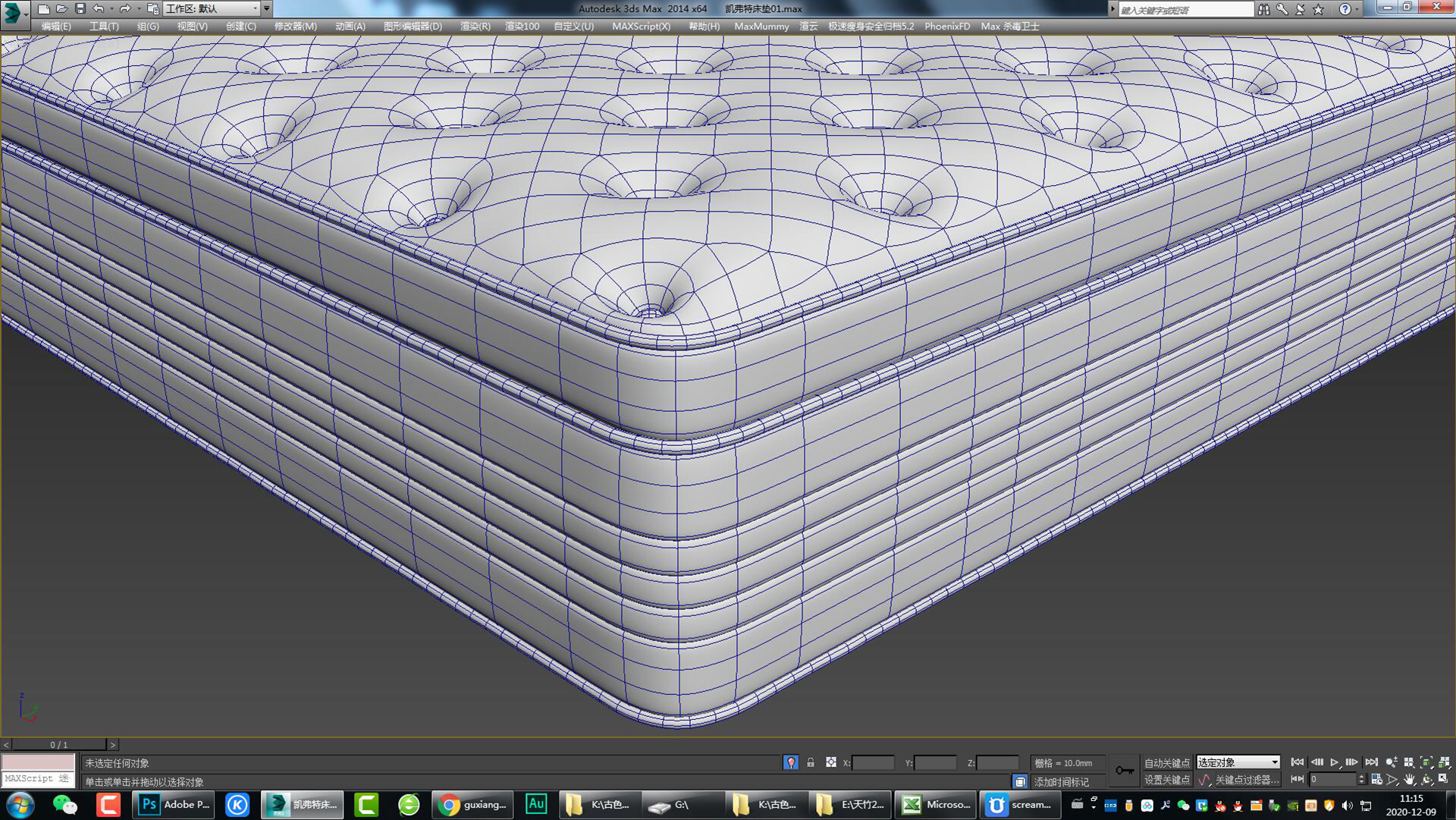Open the MAXScript(X) menu
Screen dimensions: 1456x820
point(642,27)
